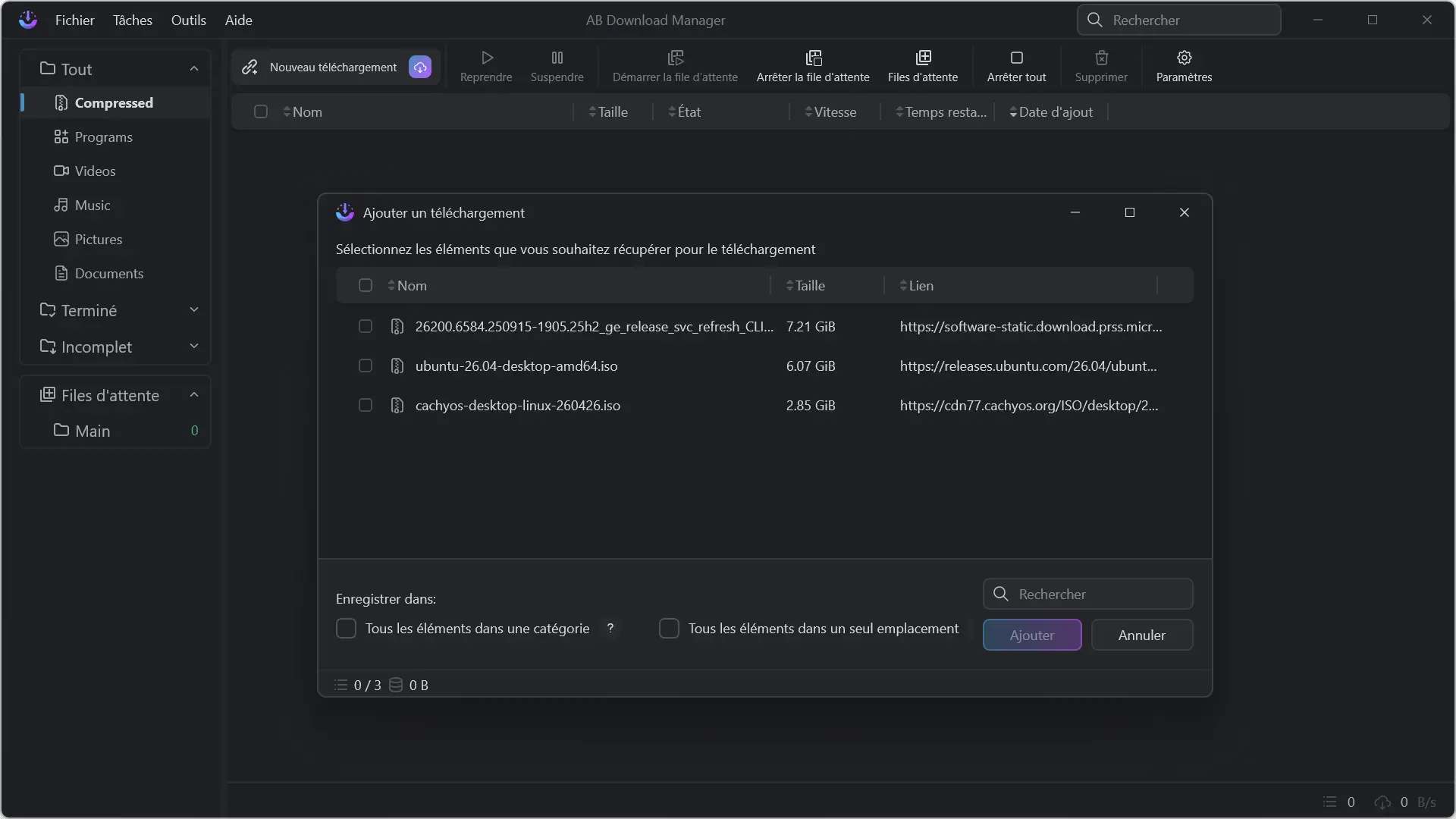Click the Supprimer trash icon
The height and width of the screenshot is (819, 1456).
pos(1101,58)
